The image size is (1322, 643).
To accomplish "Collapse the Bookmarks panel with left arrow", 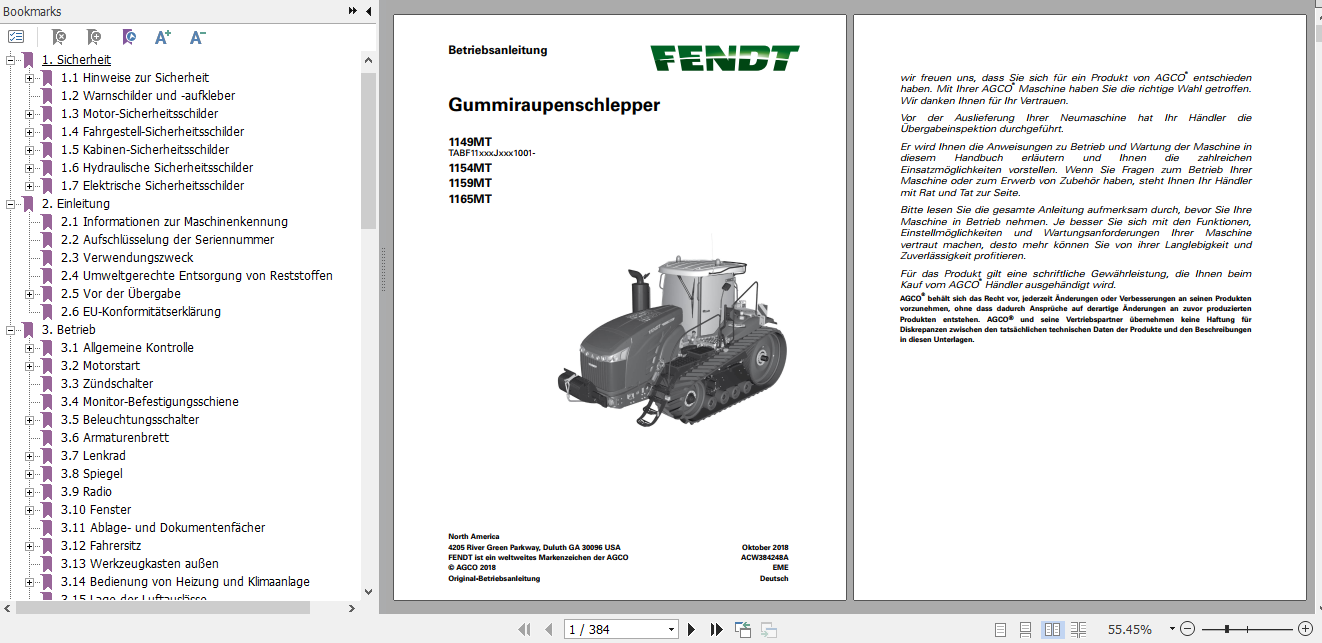I will [x=368, y=11].
